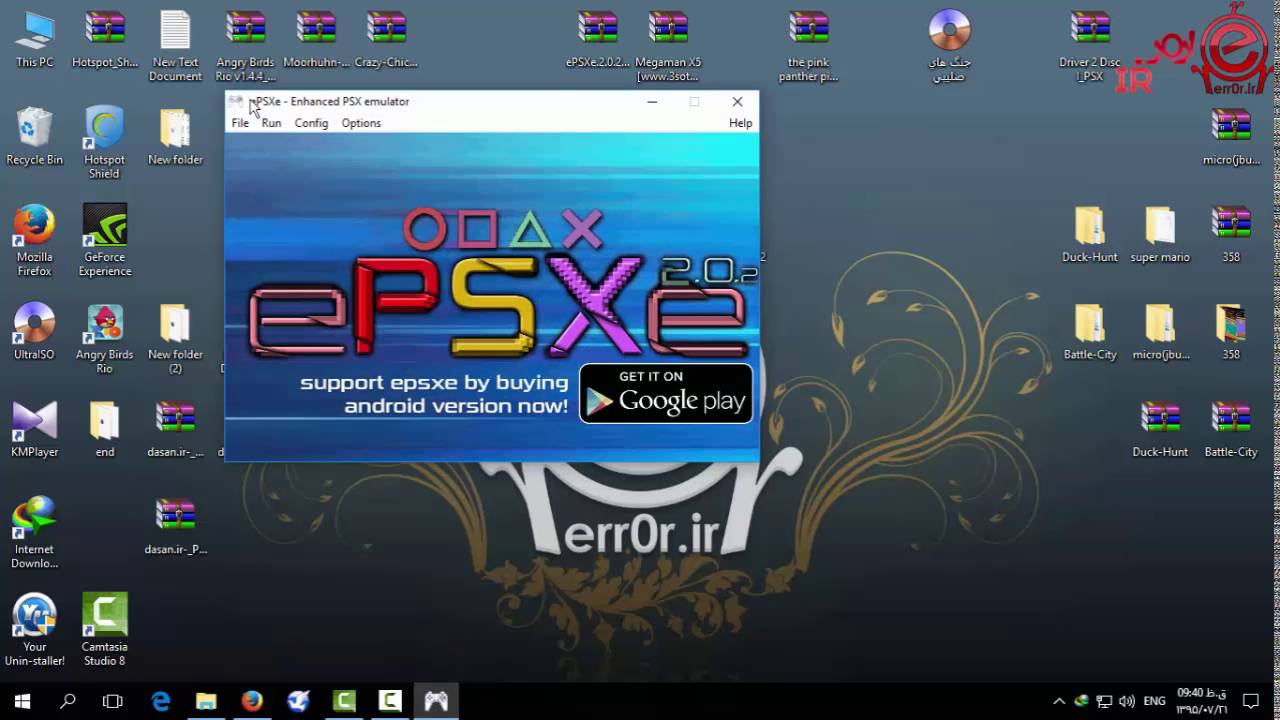Select the Hotspot_Sh... archive on desktop
The image size is (1280, 720).
coord(105,40)
